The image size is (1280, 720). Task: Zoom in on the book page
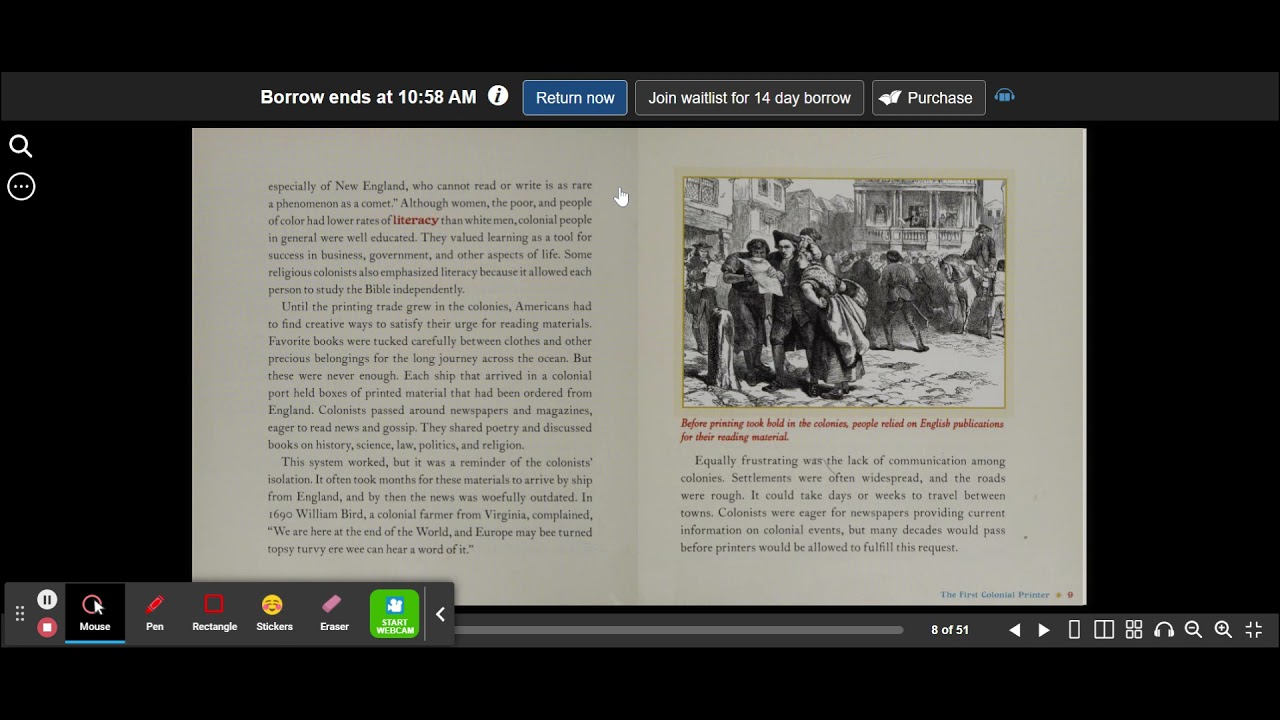coord(1223,630)
